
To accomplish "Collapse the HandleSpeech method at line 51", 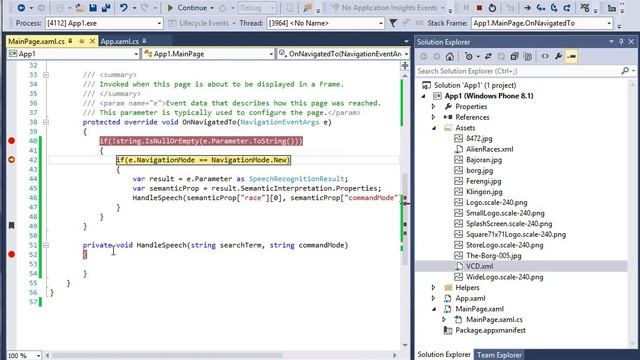I will (46, 245).
